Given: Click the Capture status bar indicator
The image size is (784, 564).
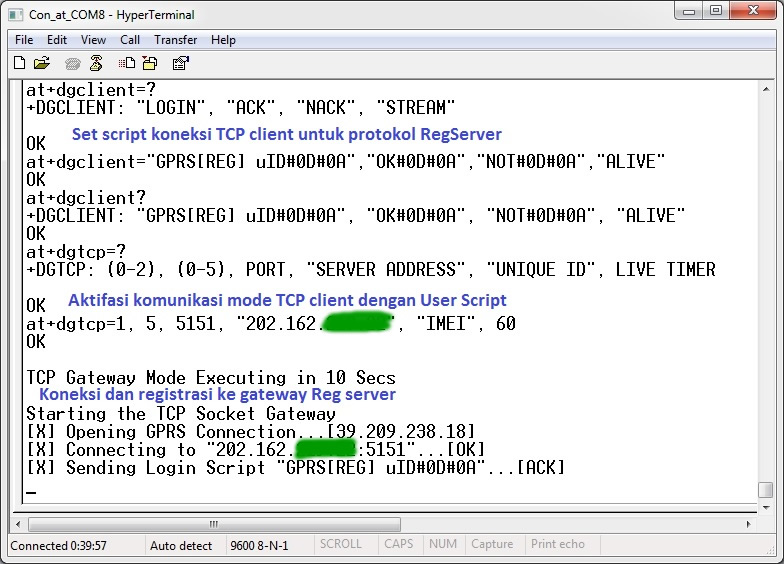Looking at the screenshot, I should [492, 544].
